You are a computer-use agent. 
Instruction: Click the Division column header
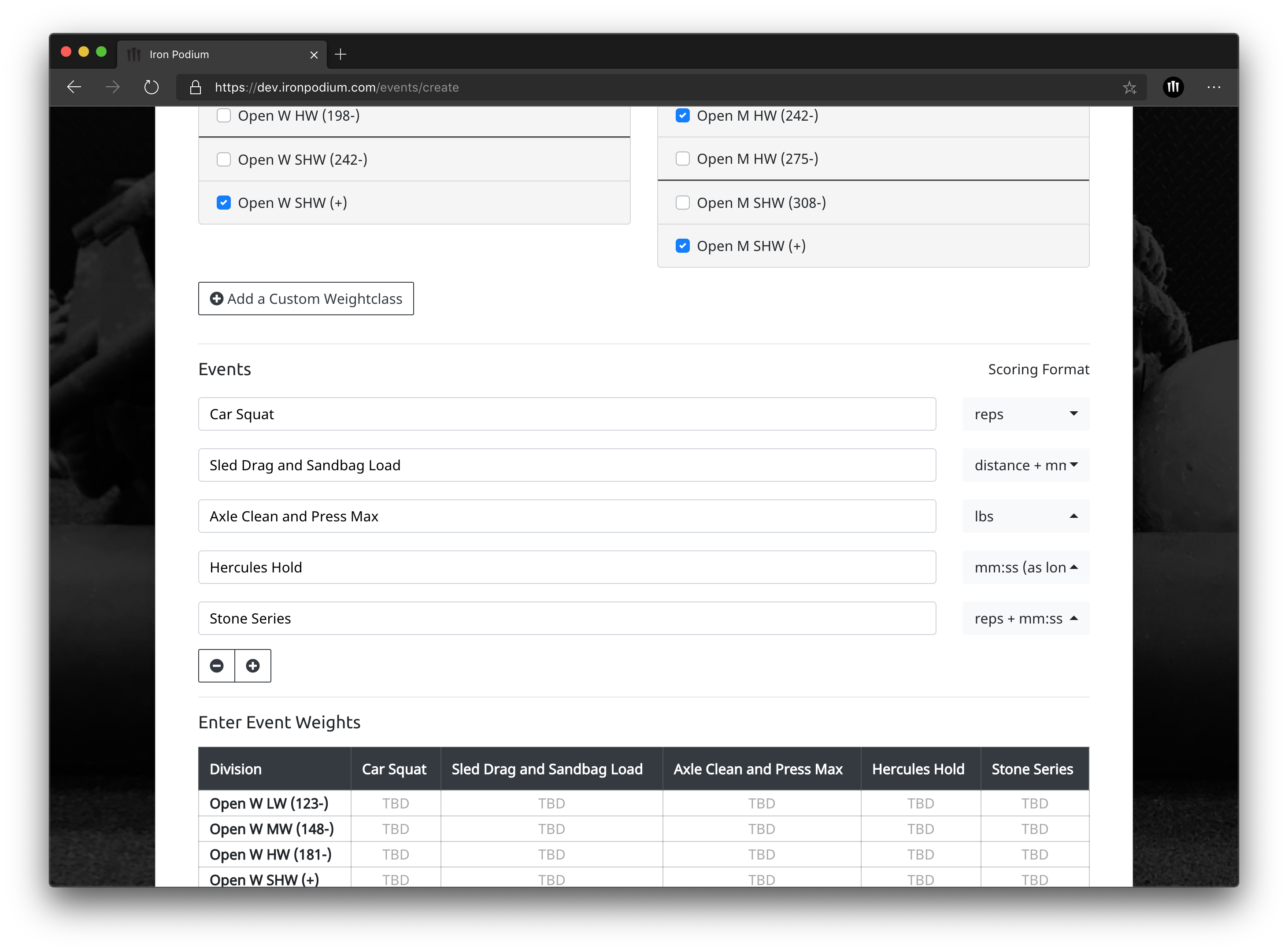(274, 769)
